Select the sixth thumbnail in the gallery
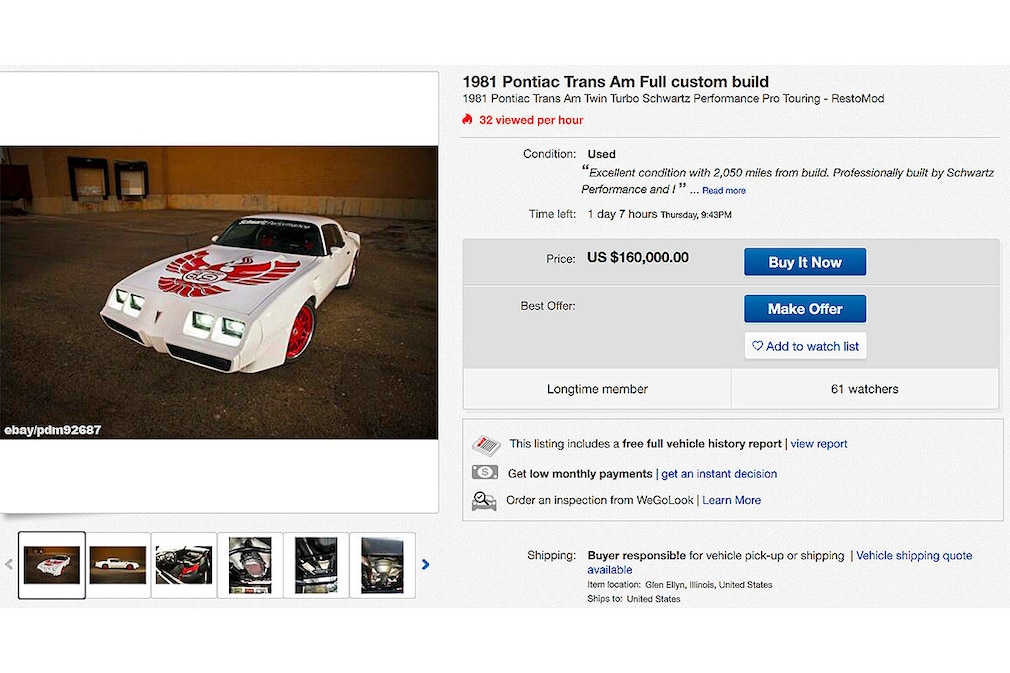 (382, 565)
